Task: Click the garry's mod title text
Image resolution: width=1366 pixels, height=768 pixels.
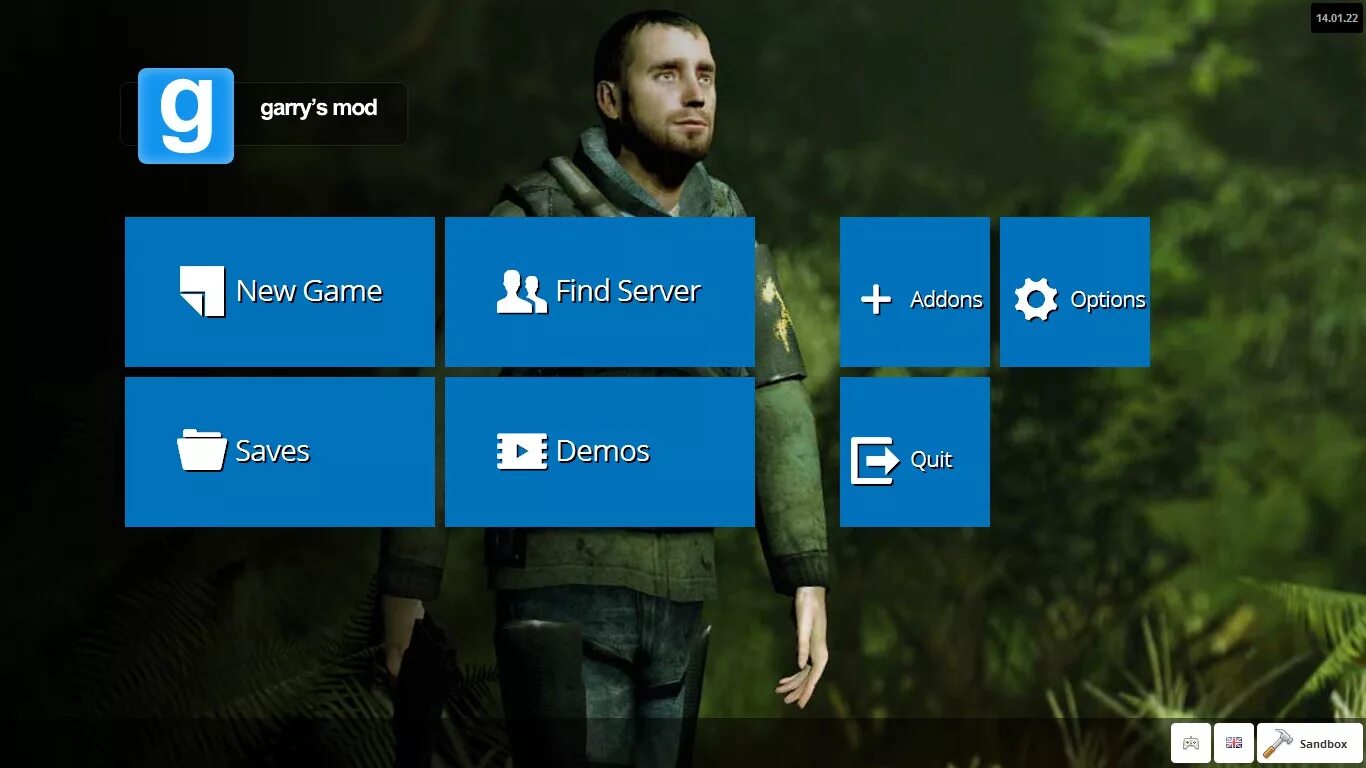Action: 319,108
